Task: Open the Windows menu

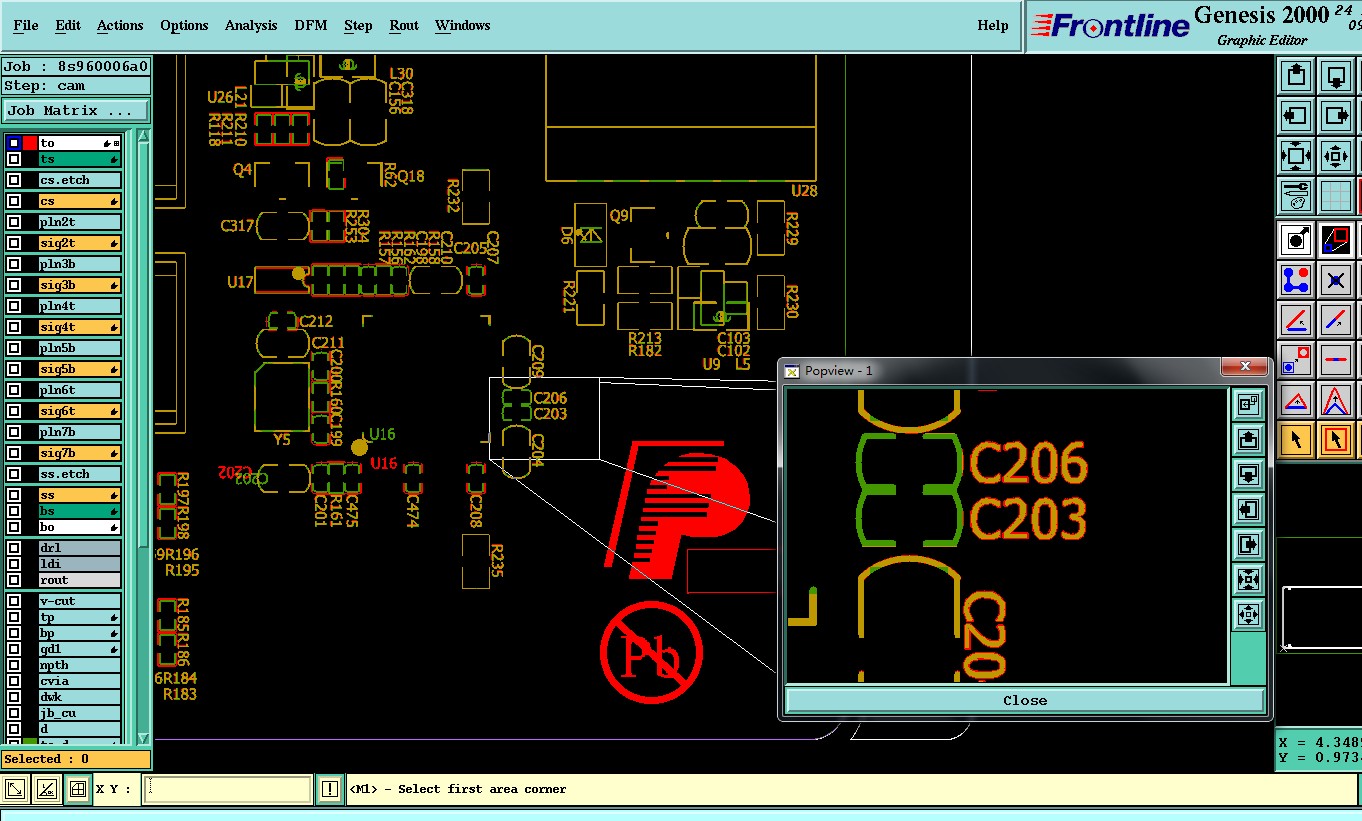Action: (x=463, y=26)
